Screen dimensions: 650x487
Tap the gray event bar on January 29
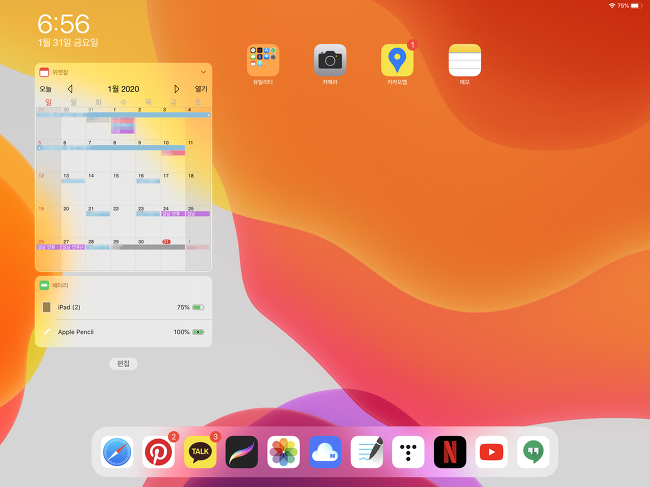tap(148, 247)
